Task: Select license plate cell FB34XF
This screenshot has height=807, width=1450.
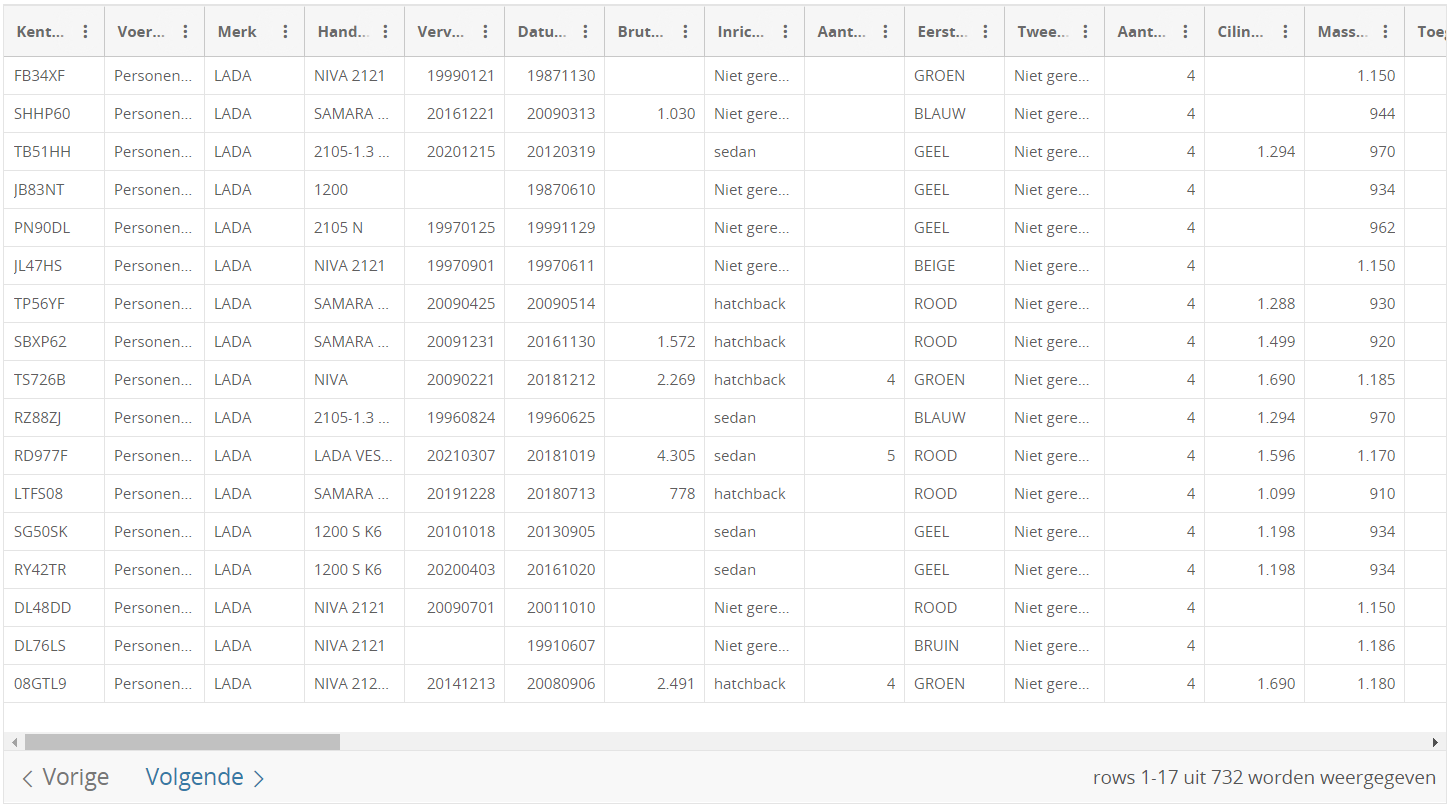Action: tap(54, 76)
